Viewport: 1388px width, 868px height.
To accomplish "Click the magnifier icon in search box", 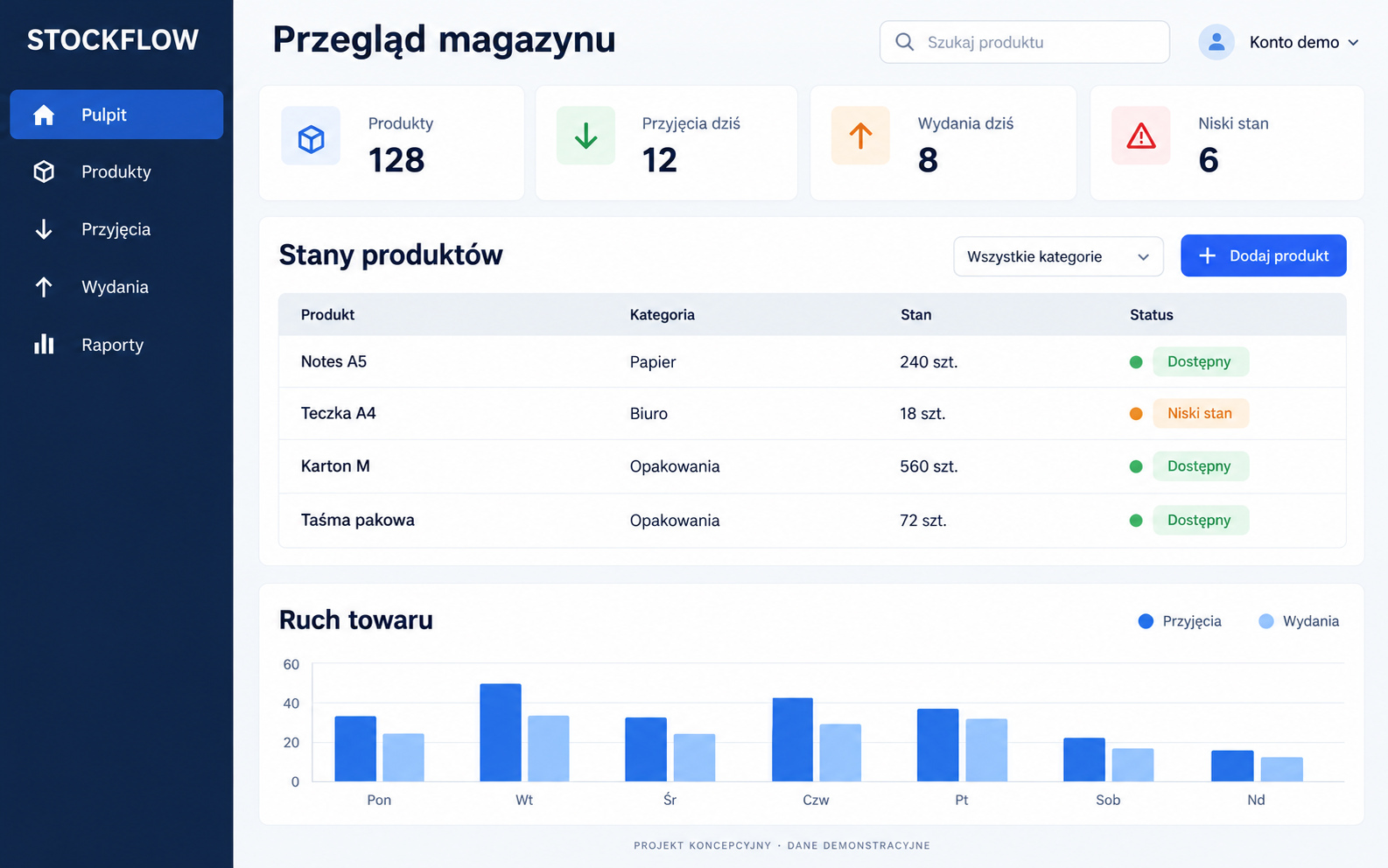I will [x=905, y=42].
